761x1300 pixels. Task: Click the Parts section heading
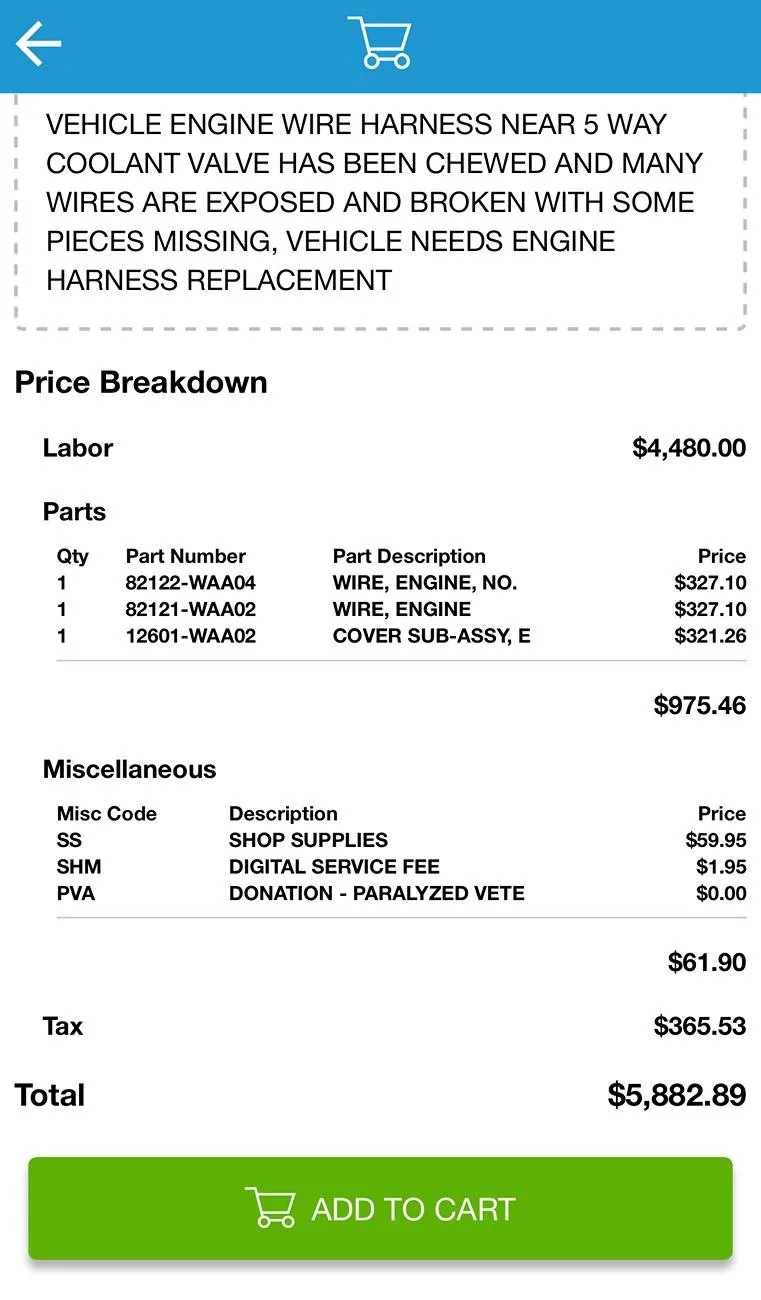(x=74, y=512)
